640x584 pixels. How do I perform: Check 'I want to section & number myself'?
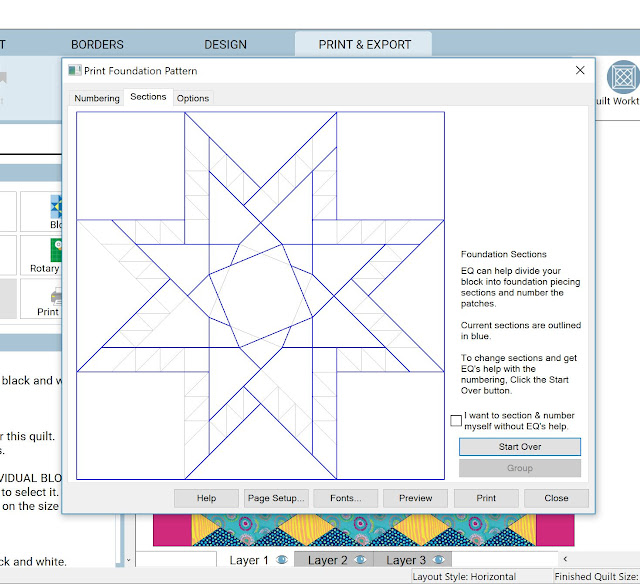(456, 420)
